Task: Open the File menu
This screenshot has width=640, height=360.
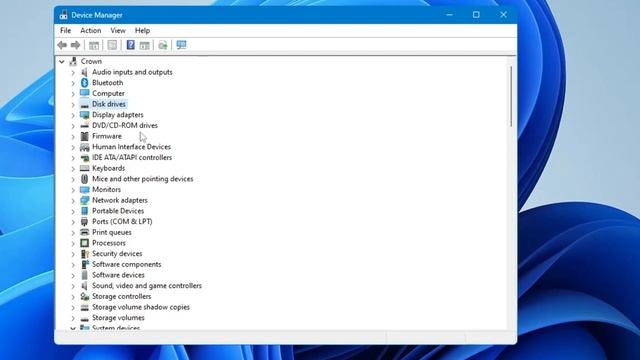Action: tap(65, 31)
